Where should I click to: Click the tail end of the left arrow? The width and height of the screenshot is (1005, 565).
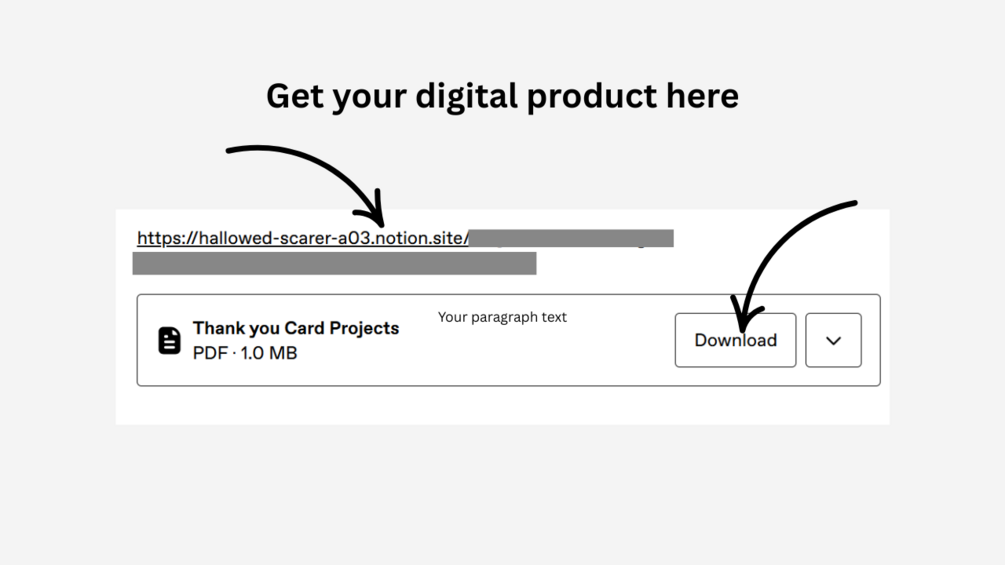click(x=230, y=151)
